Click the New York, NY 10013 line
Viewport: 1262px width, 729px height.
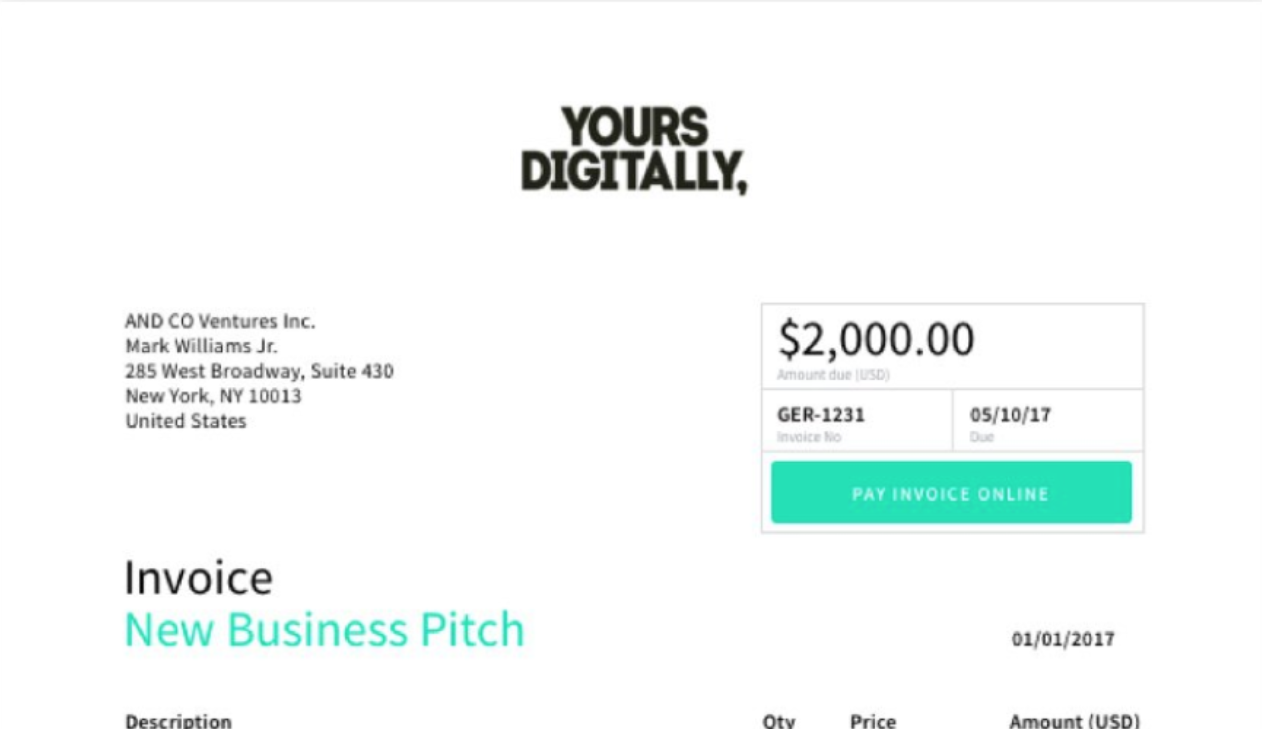pyautogui.click(x=213, y=396)
